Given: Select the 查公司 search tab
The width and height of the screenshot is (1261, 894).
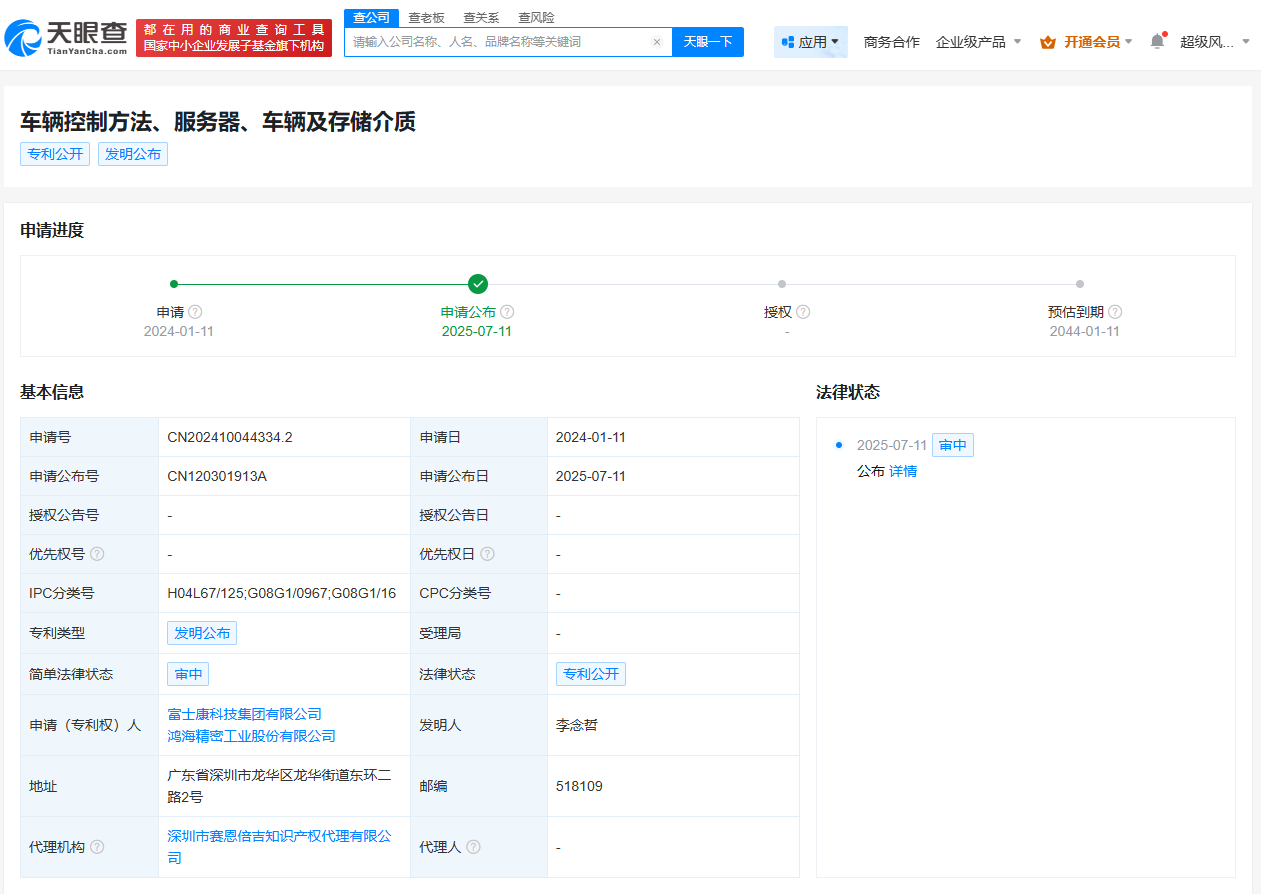Looking at the screenshot, I should coord(371,17).
